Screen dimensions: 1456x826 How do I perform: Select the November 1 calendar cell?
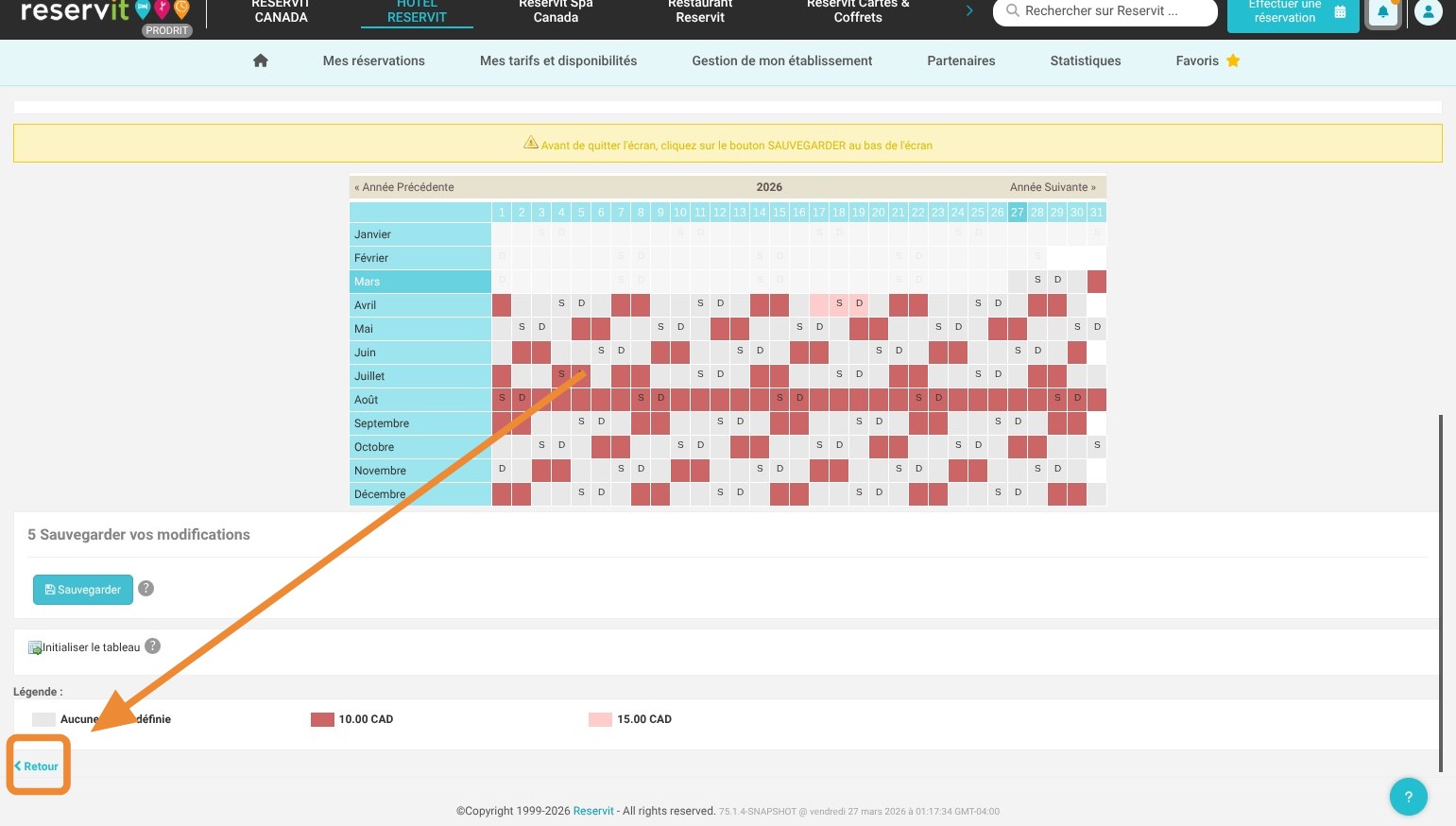point(501,470)
